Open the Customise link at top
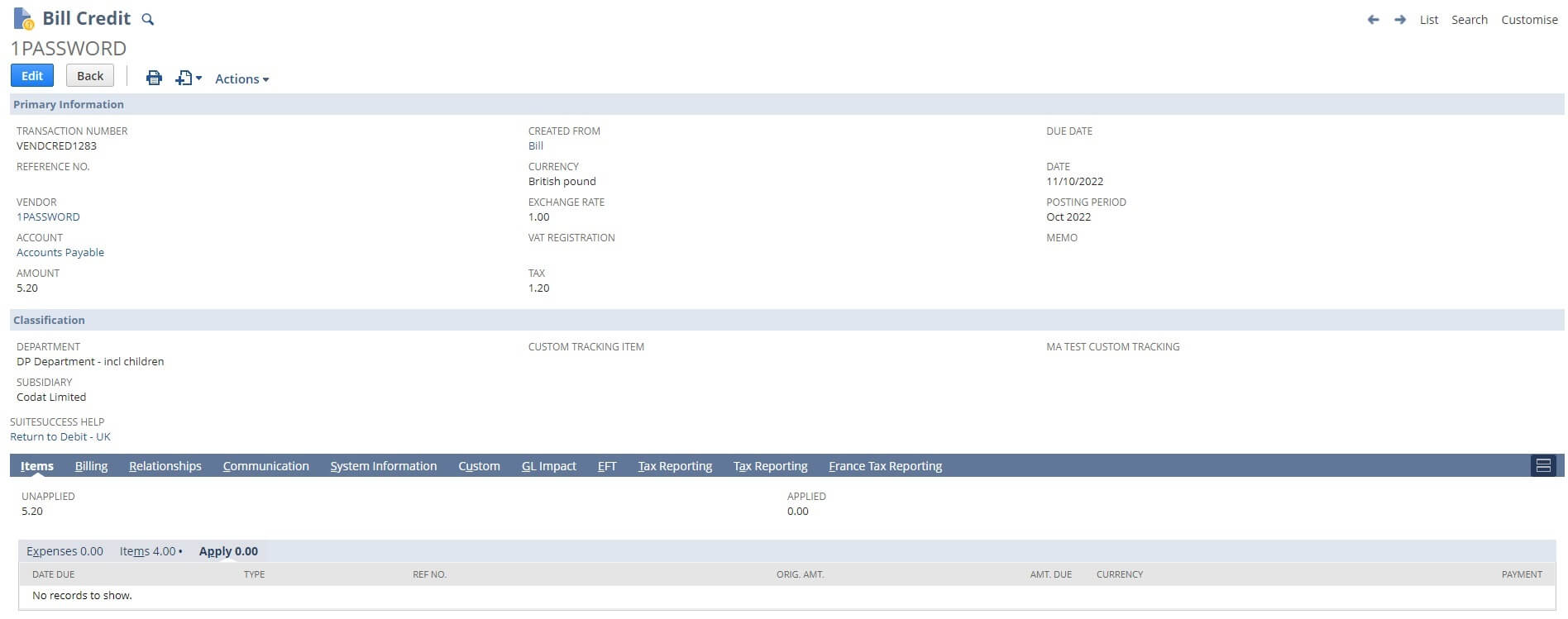 [x=1529, y=20]
